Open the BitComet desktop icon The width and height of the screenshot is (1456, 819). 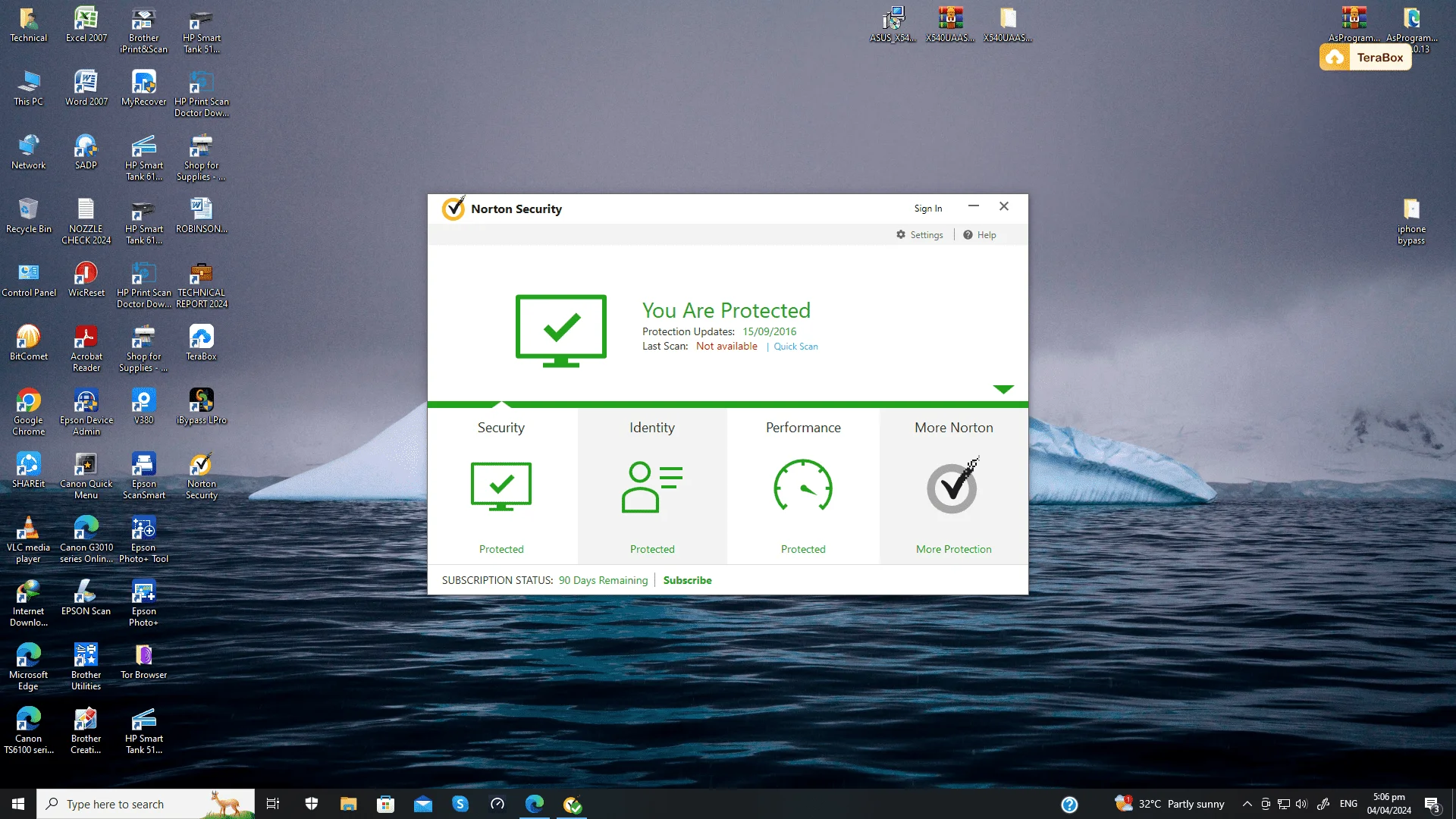(29, 343)
